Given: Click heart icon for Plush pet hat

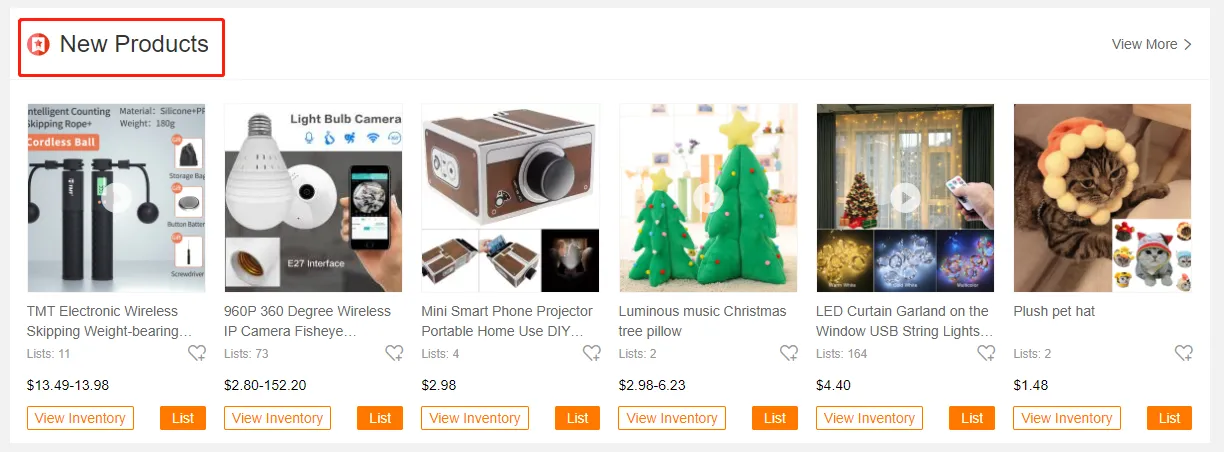Looking at the screenshot, I should click(1184, 353).
